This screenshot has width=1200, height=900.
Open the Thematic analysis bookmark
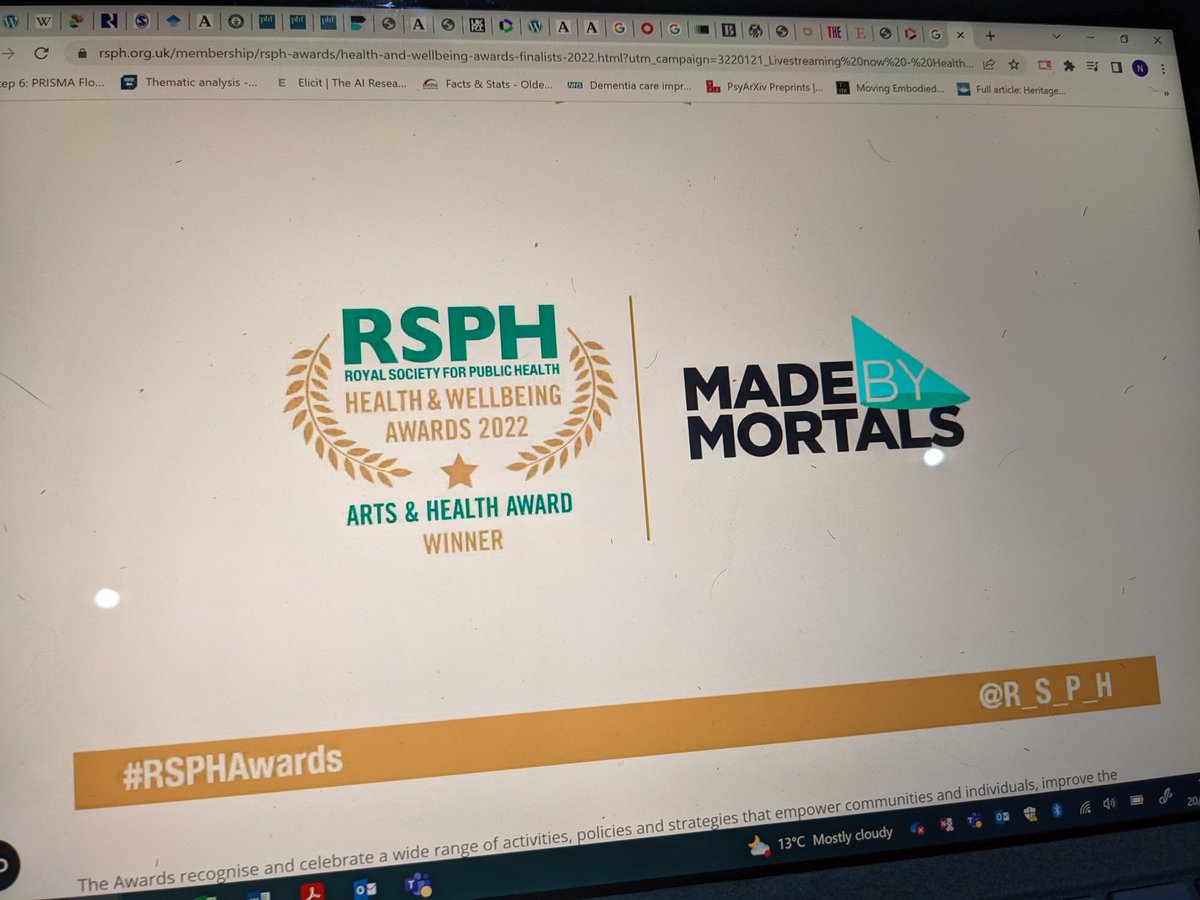click(188, 83)
